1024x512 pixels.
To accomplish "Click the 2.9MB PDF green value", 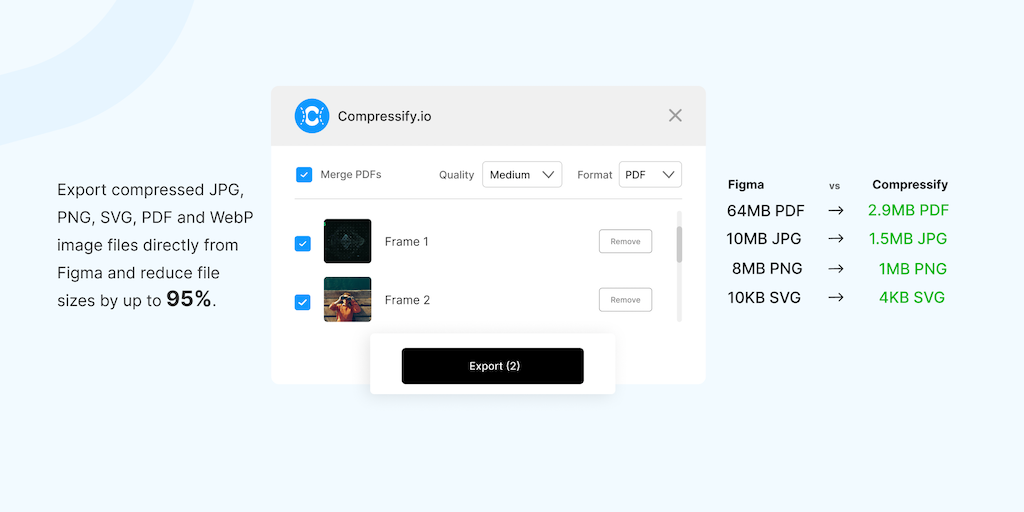I will (908, 210).
